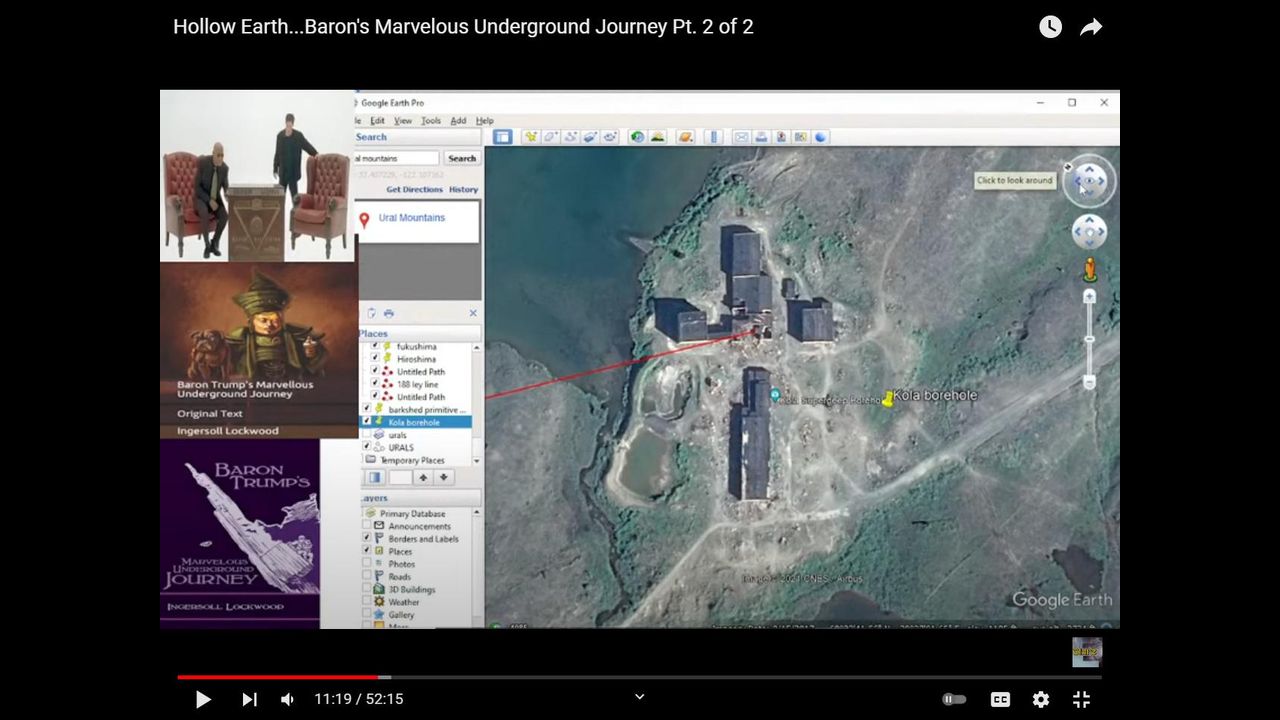Image resolution: width=1280 pixels, height=720 pixels.
Task: Check the Roads layer checkbox
Action: click(367, 577)
